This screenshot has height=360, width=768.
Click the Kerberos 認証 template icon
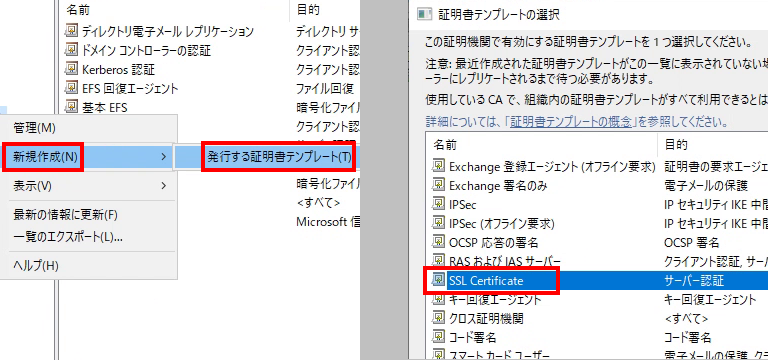(x=72, y=69)
